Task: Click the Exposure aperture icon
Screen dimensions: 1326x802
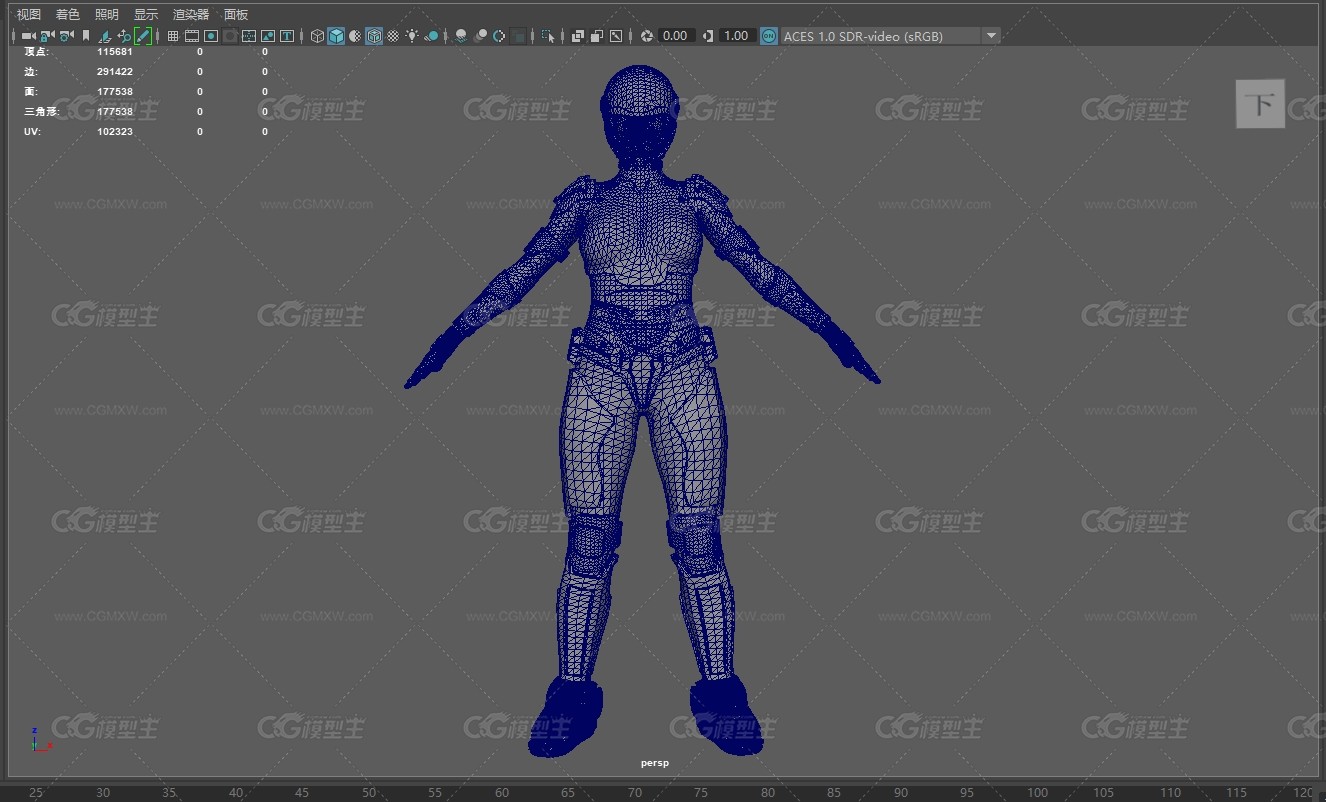Action: [x=647, y=36]
